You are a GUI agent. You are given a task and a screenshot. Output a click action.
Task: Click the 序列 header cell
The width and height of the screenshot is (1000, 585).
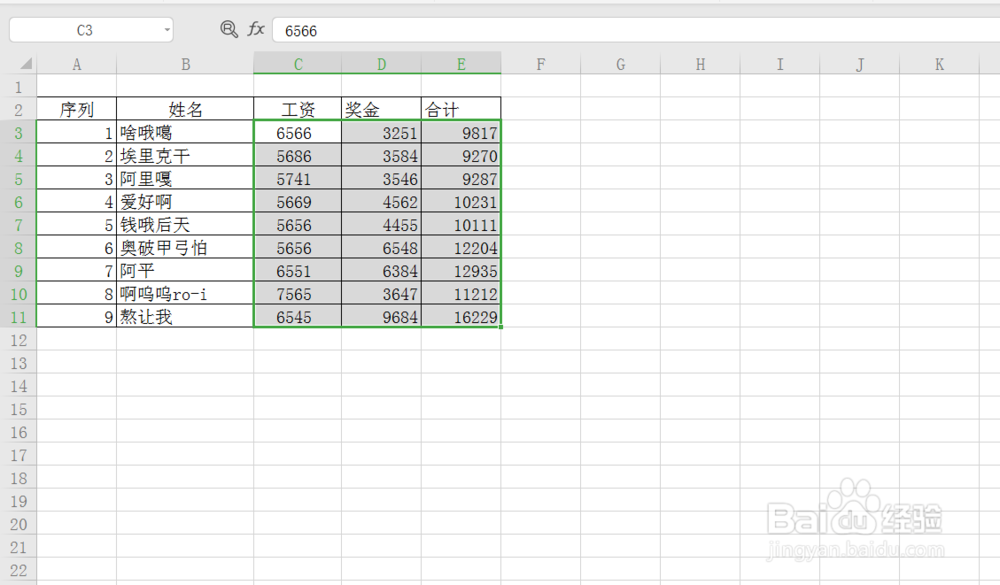click(x=77, y=109)
